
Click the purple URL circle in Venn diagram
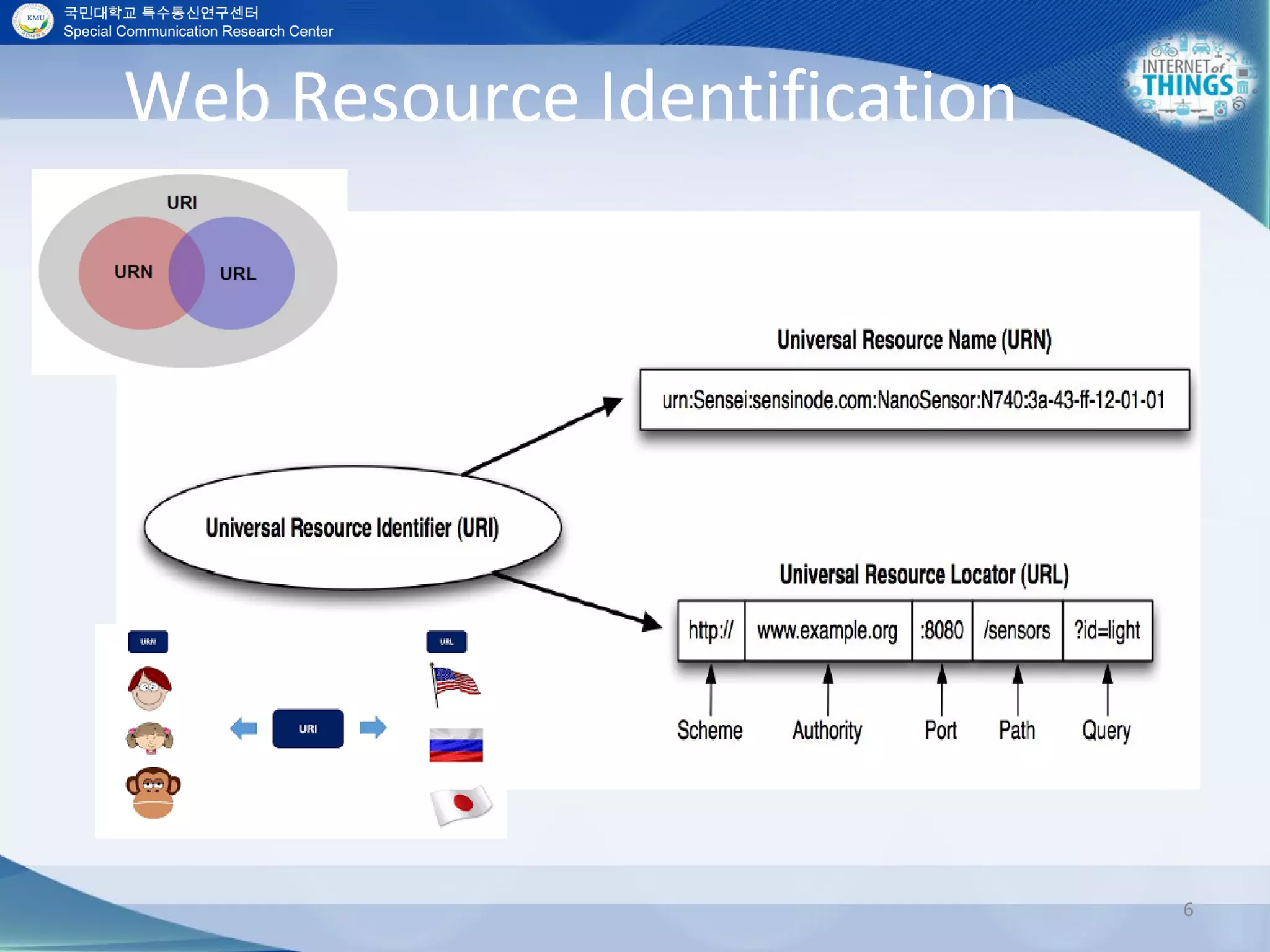pos(248,273)
